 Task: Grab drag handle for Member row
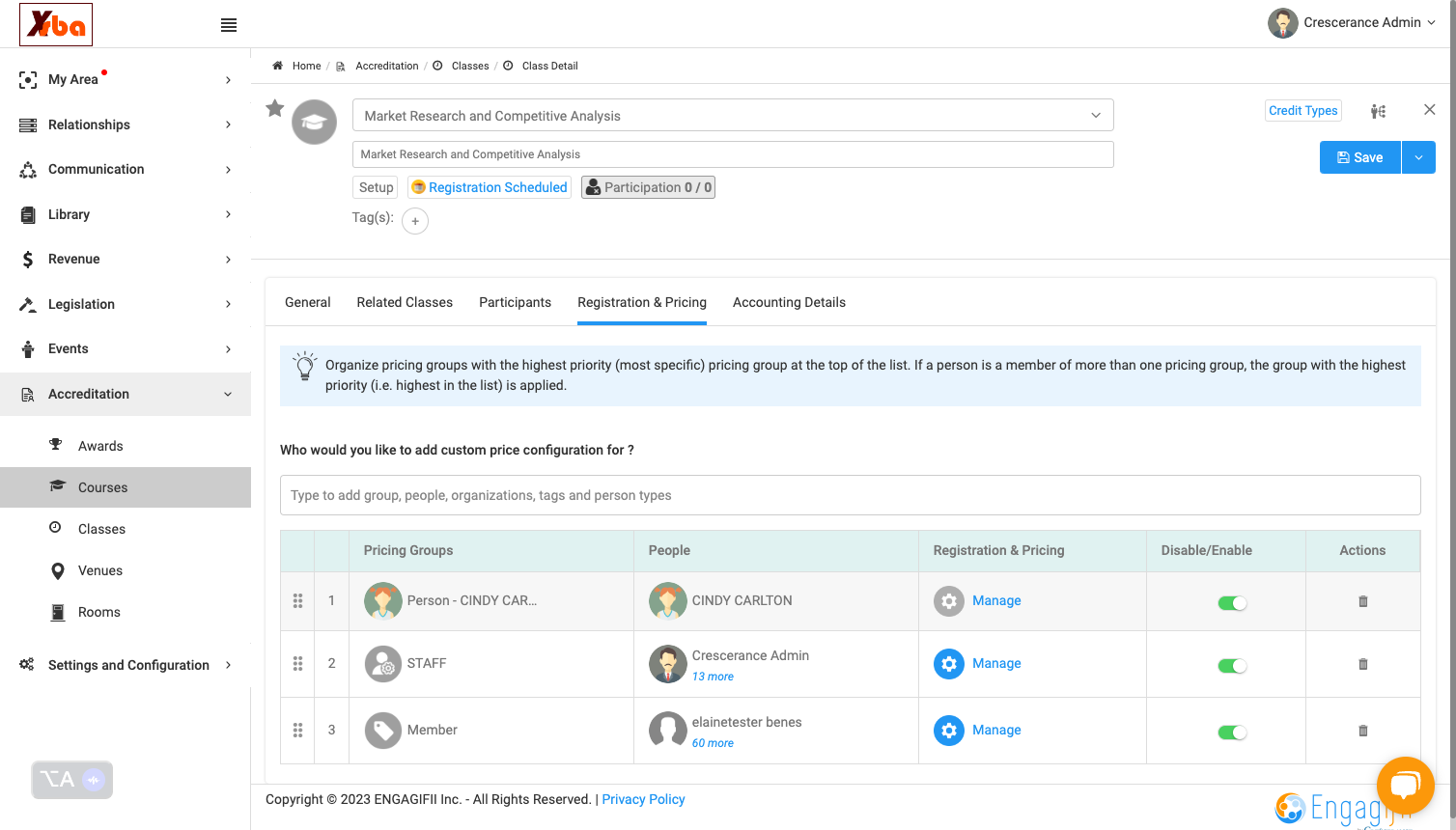297,731
